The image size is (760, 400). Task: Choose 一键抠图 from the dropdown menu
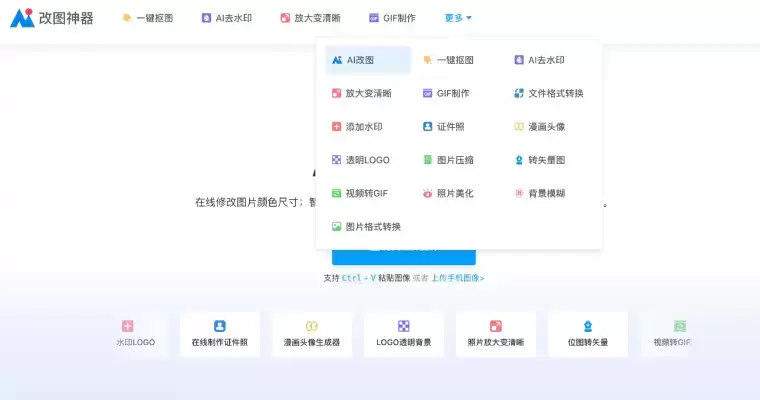click(x=448, y=60)
